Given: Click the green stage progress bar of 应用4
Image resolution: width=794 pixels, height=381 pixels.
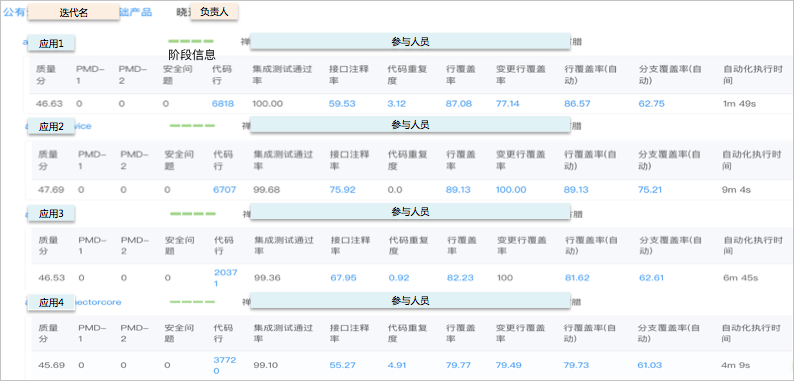Looking at the screenshot, I should [x=192, y=302].
